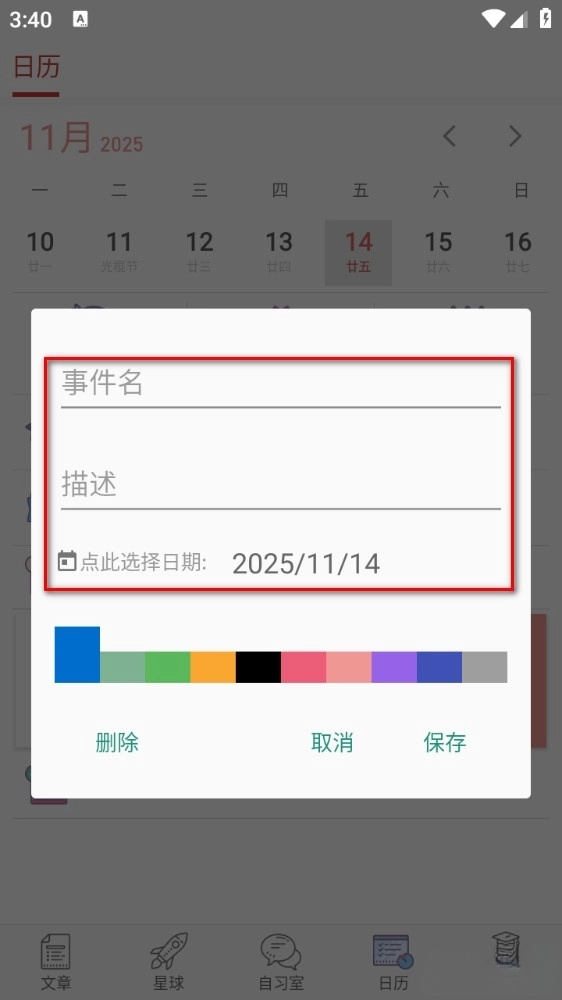Tap the calendar icon beside date picker
The image size is (562, 1000).
tap(67, 561)
